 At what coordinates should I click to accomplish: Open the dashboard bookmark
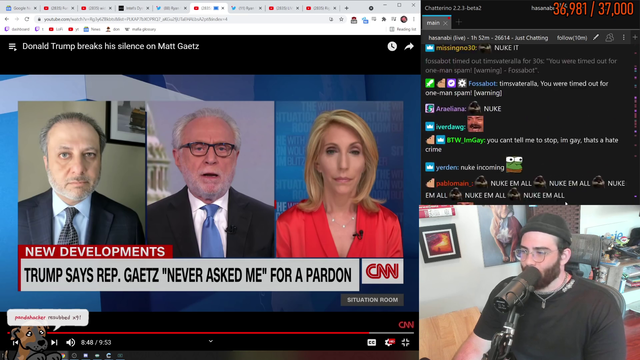pos(17,29)
